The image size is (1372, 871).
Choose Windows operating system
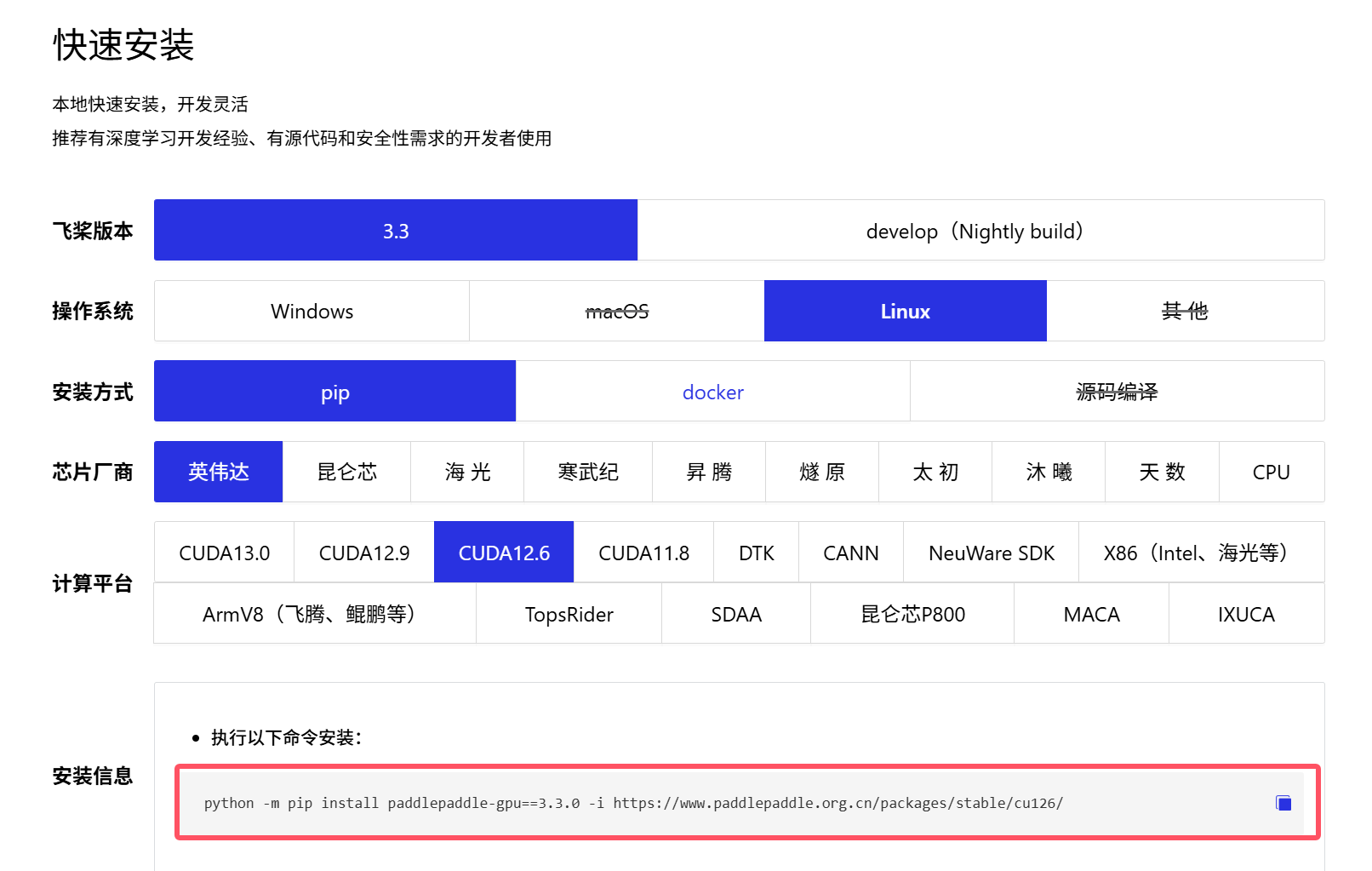point(312,311)
